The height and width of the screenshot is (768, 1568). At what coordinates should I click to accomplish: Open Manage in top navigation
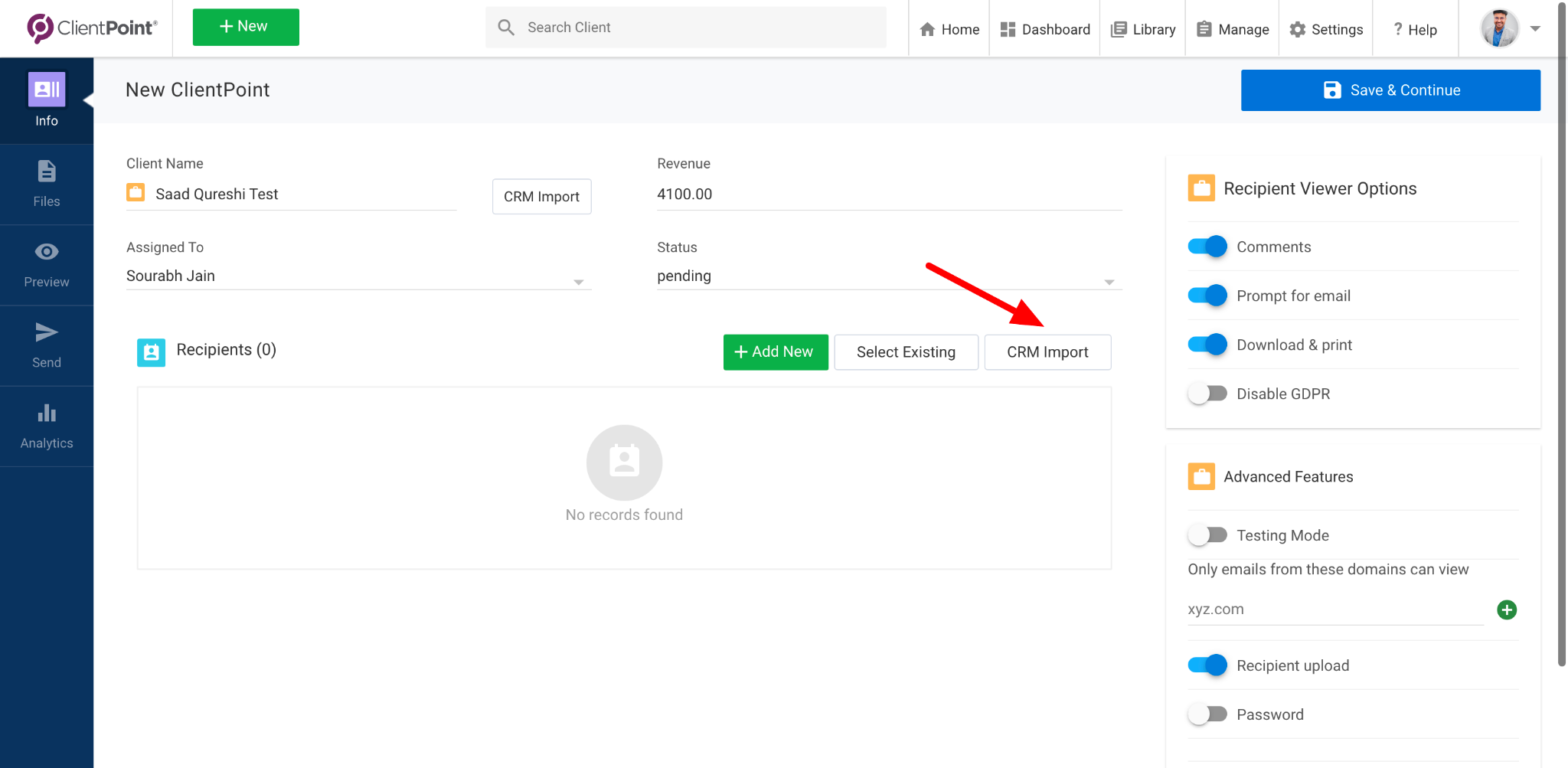point(1233,29)
